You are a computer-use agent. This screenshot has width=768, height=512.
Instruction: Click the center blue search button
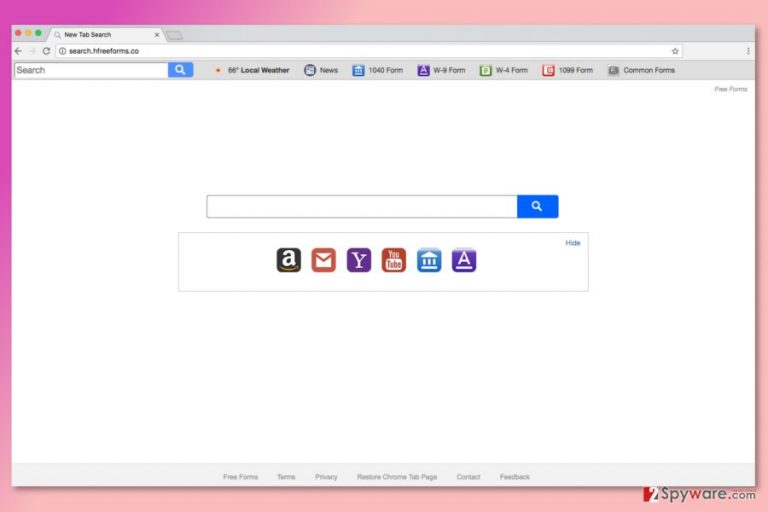(x=537, y=206)
